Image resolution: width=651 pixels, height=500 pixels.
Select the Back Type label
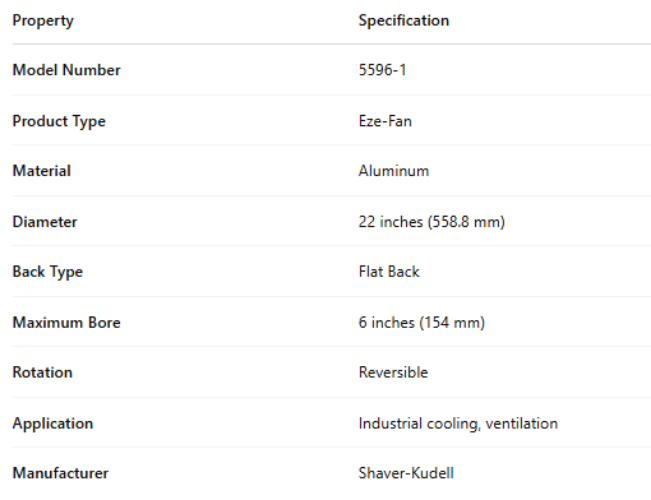(x=47, y=272)
